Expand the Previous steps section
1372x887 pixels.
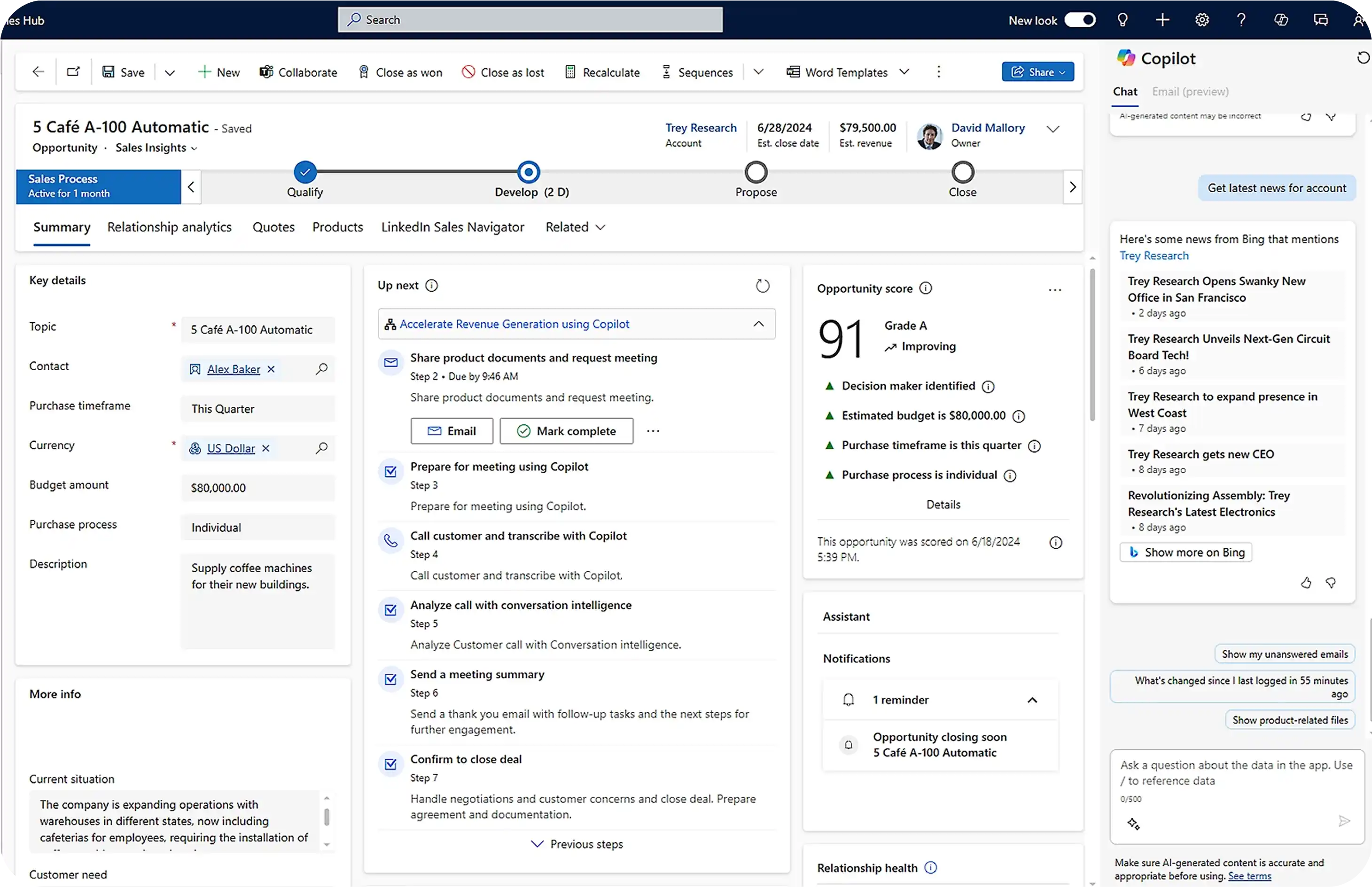(577, 843)
